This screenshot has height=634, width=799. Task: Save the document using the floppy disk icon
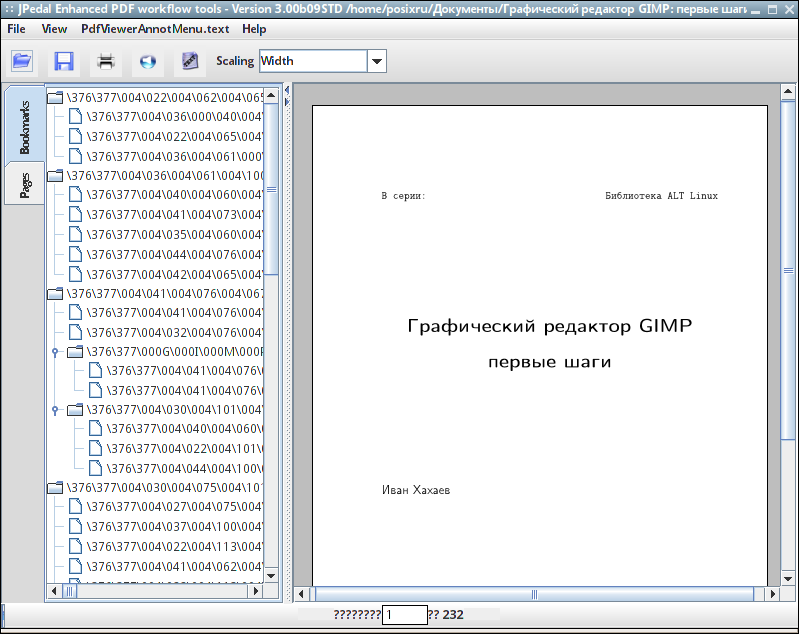click(x=64, y=61)
